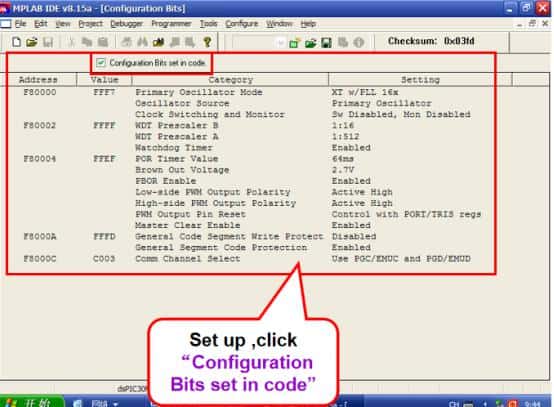Viewport: 554px width, 407px height.
Task: Open the Project menu
Action: (x=90, y=24)
